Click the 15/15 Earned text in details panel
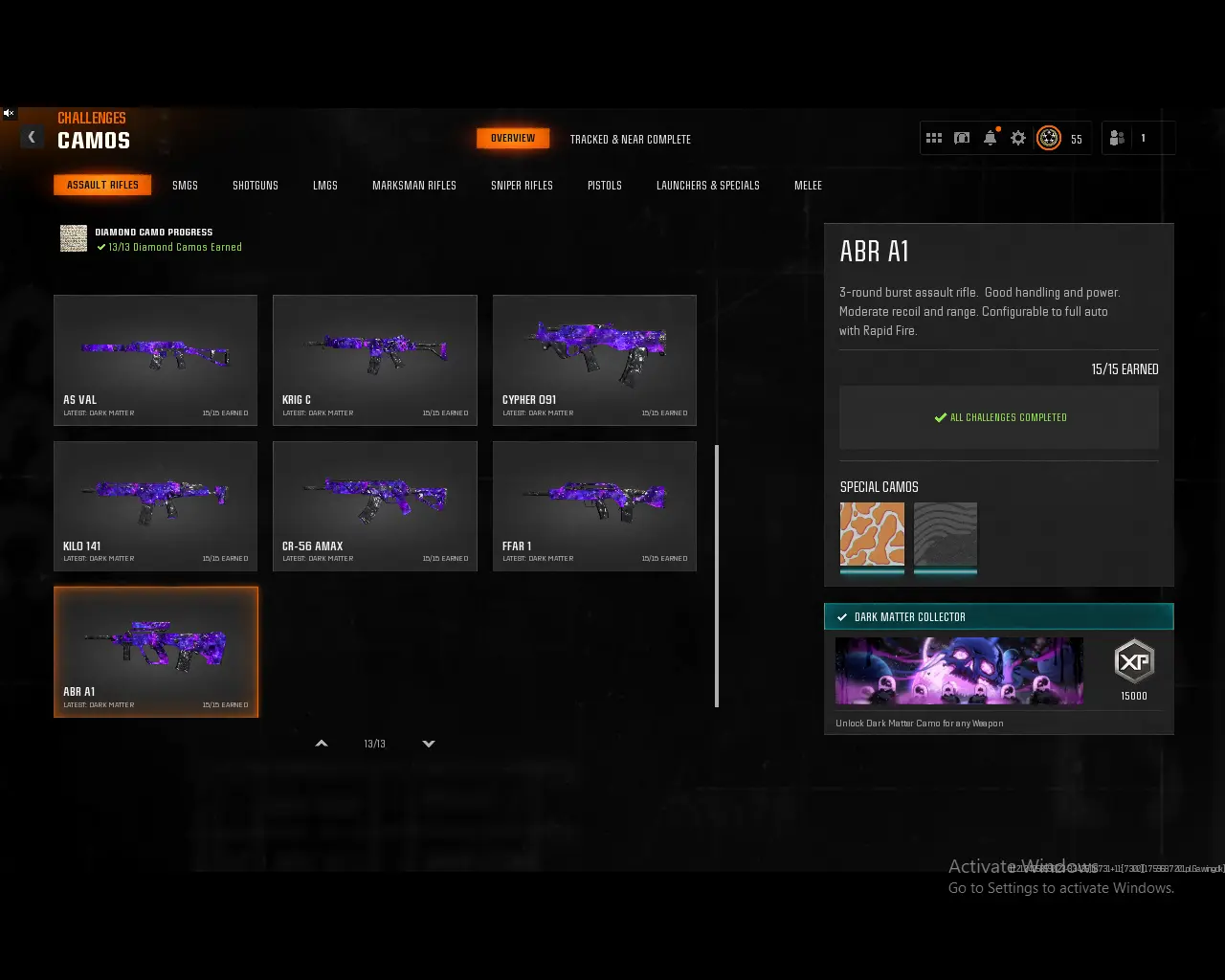 (x=1125, y=369)
